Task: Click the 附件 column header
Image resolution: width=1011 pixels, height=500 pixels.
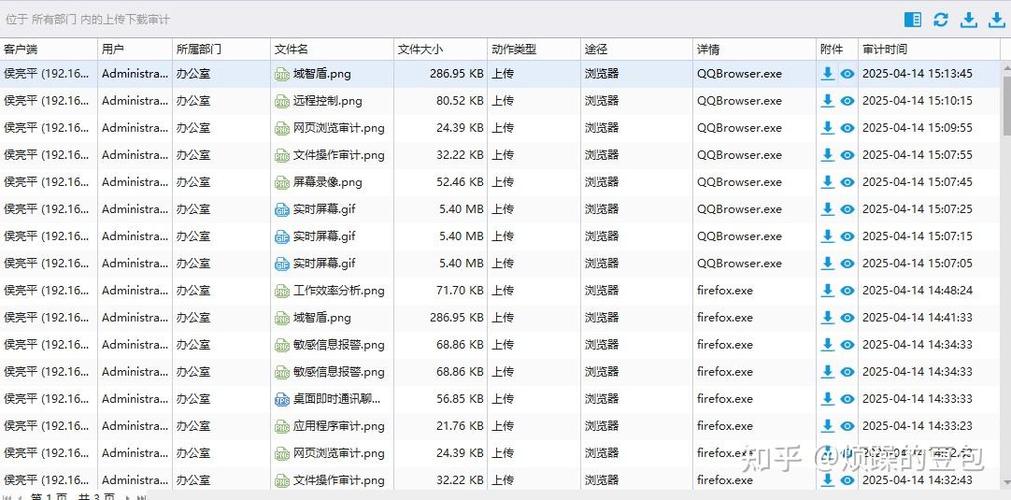Action: click(837, 49)
